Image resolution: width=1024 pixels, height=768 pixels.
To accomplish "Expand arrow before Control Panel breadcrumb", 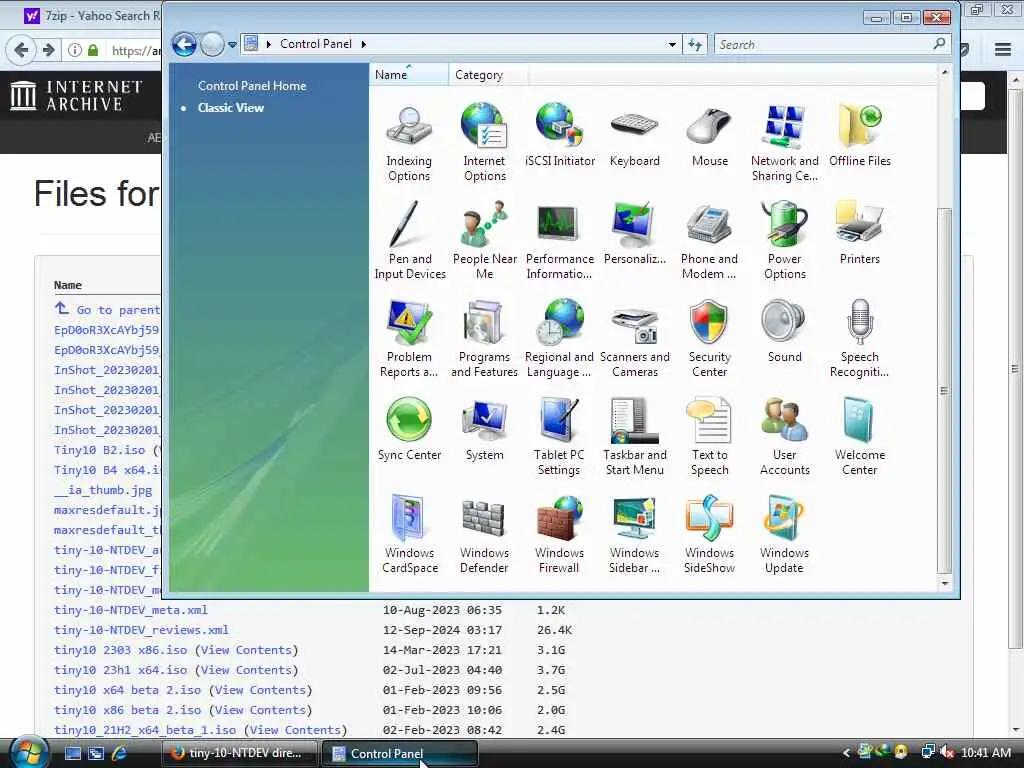I will point(268,44).
